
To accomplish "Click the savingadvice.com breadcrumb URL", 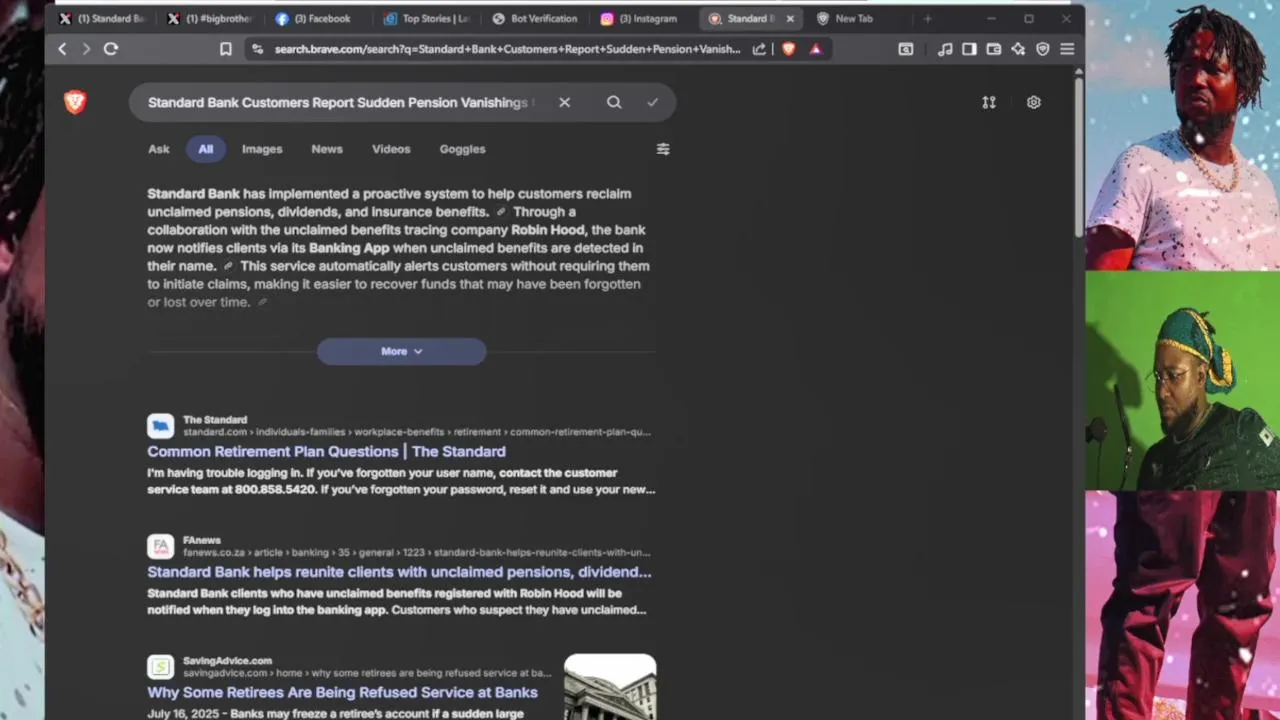I will point(367,673).
